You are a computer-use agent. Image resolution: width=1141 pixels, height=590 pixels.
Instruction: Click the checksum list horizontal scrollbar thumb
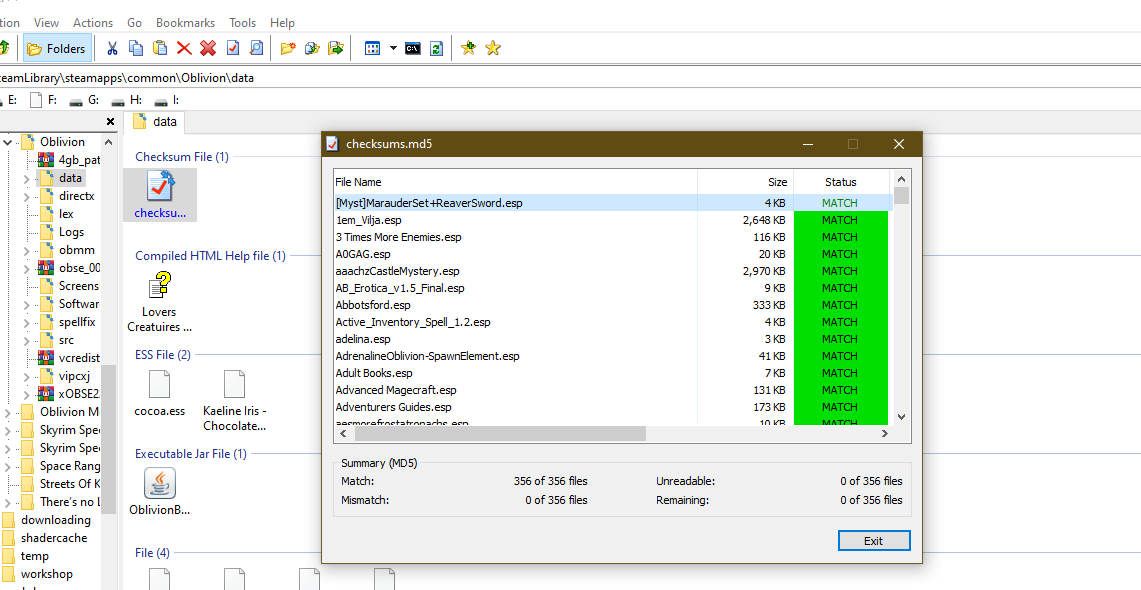pyautogui.click(x=500, y=434)
